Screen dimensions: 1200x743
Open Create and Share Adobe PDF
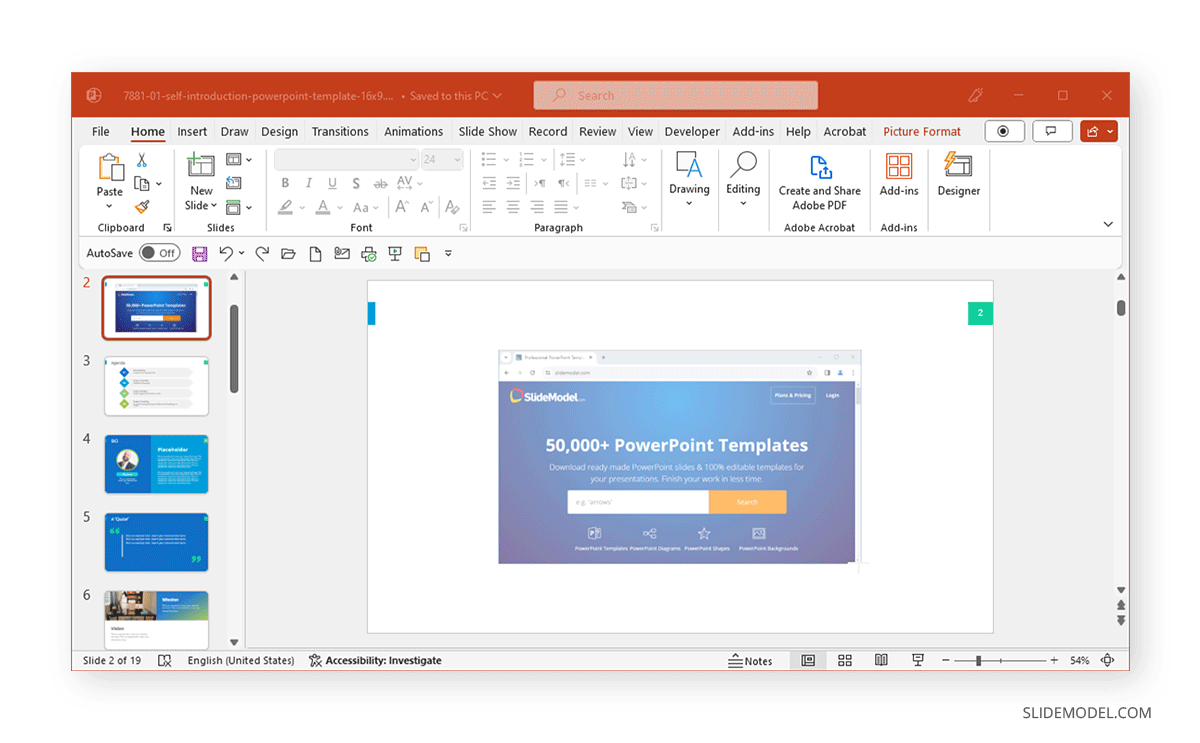tap(819, 182)
